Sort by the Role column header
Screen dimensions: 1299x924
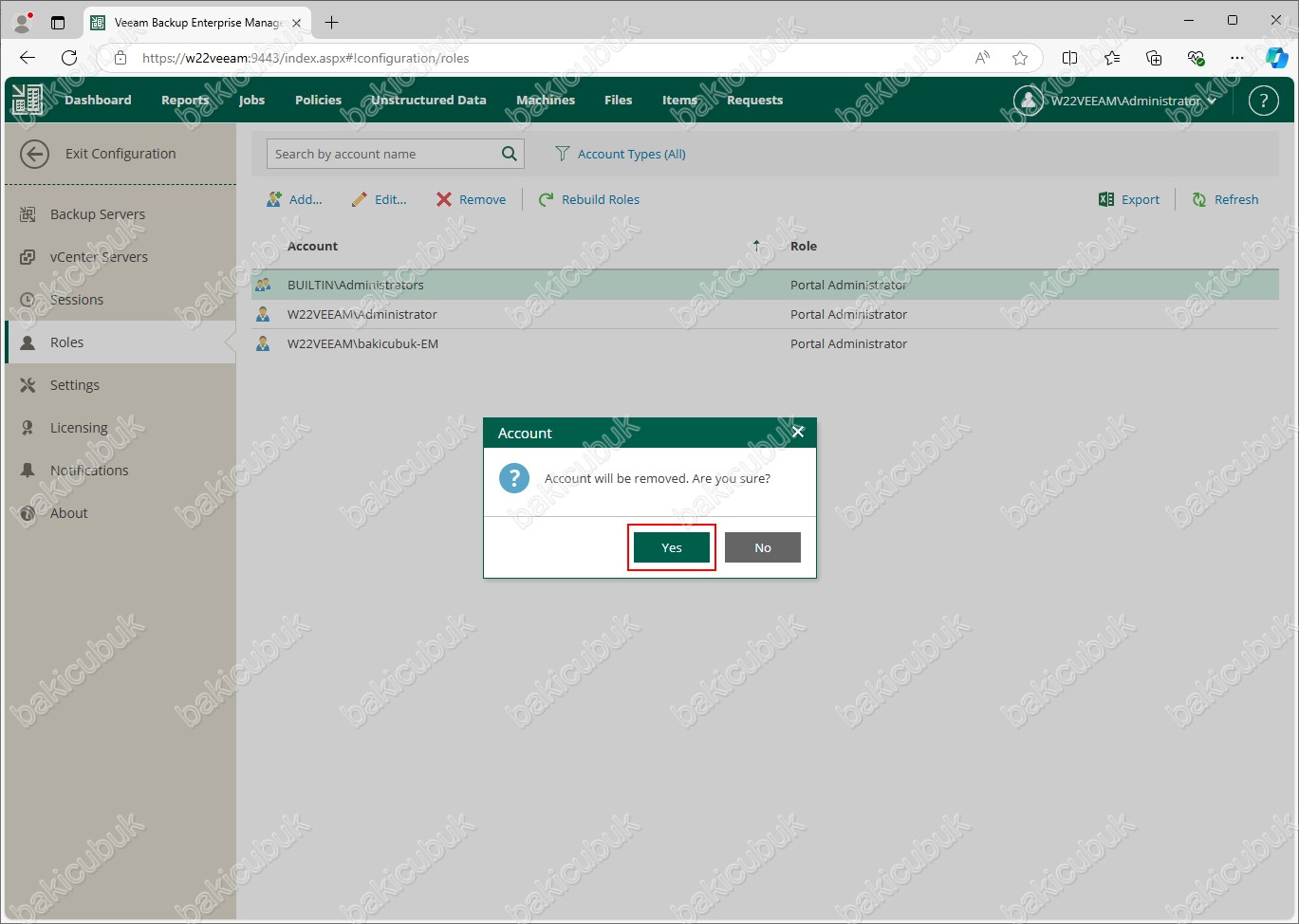[x=804, y=246]
